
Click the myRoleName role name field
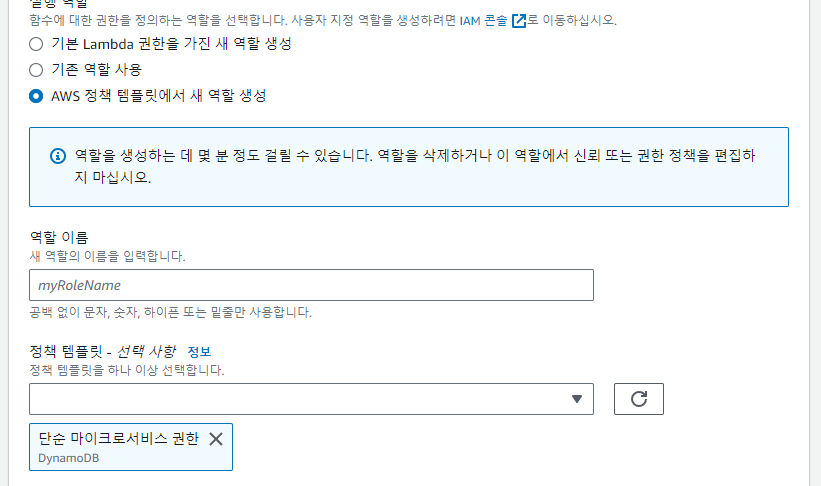tap(311, 285)
